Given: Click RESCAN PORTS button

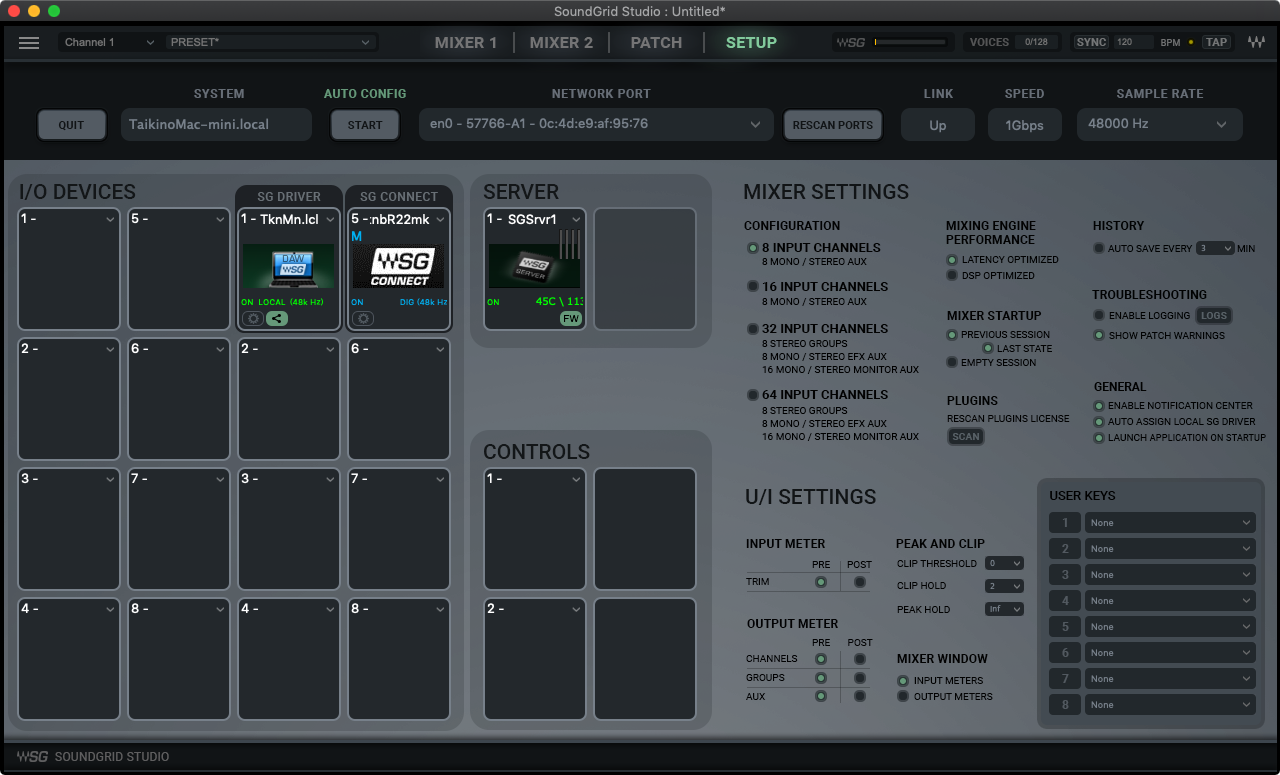Looking at the screenshot, I should 833,125.
